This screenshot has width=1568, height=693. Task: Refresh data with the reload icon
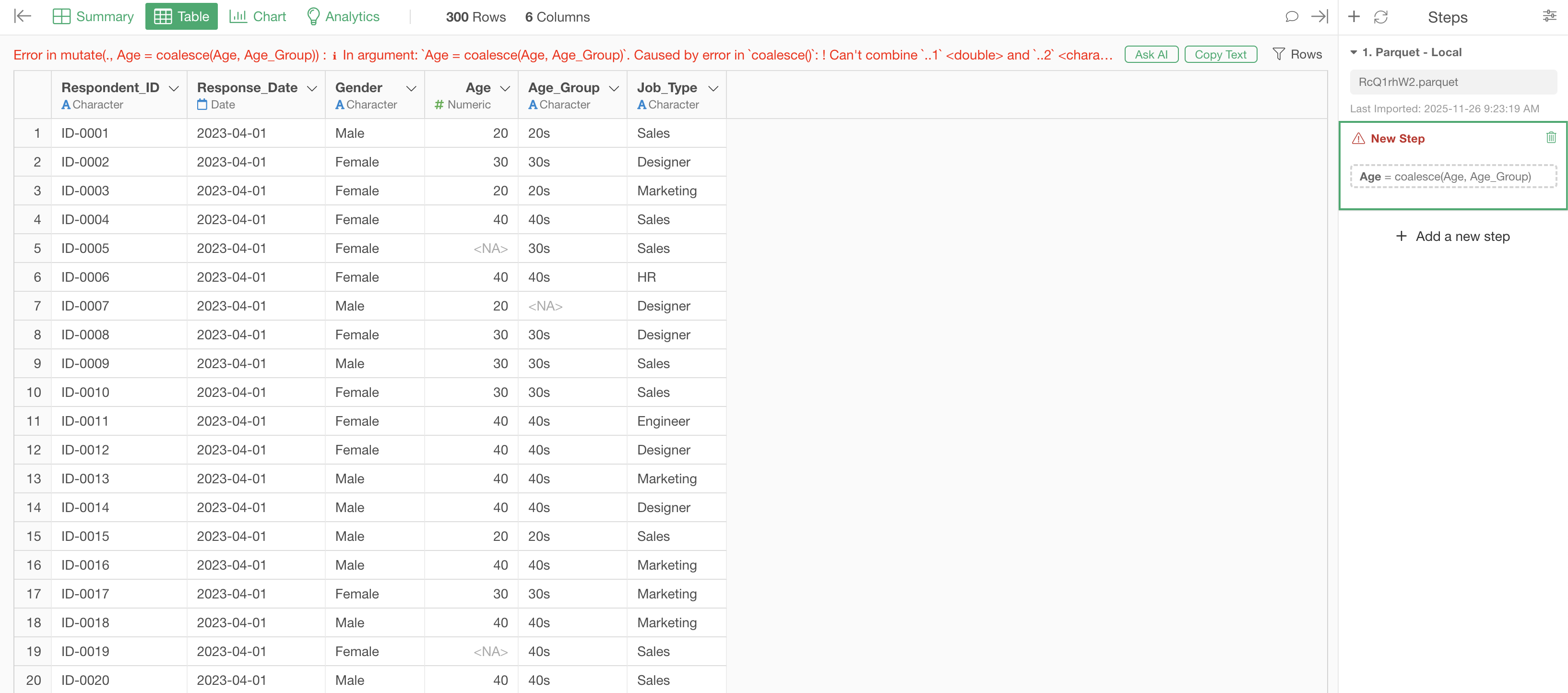pos(1380,17)
